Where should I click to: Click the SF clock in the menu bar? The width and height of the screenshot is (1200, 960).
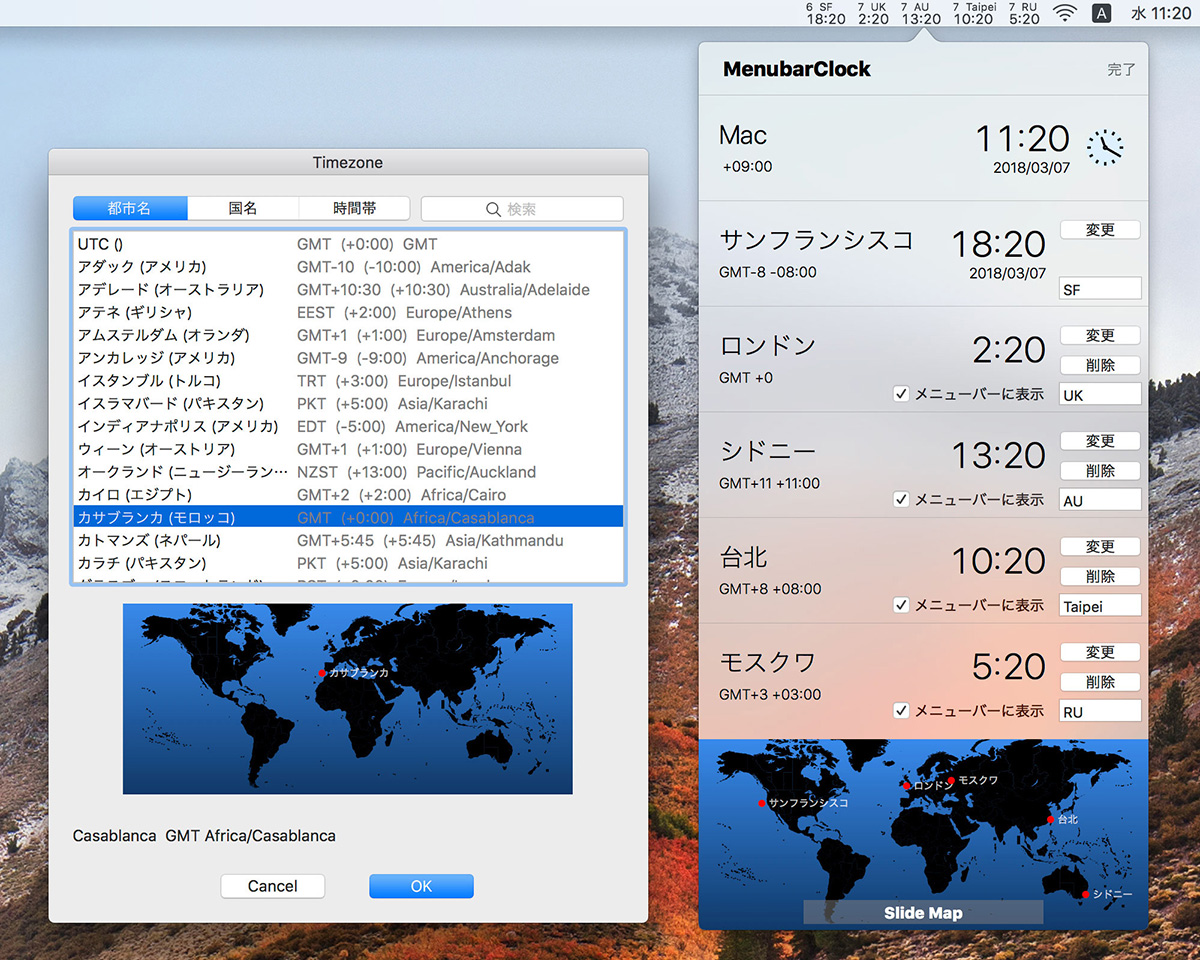(825, 13)
